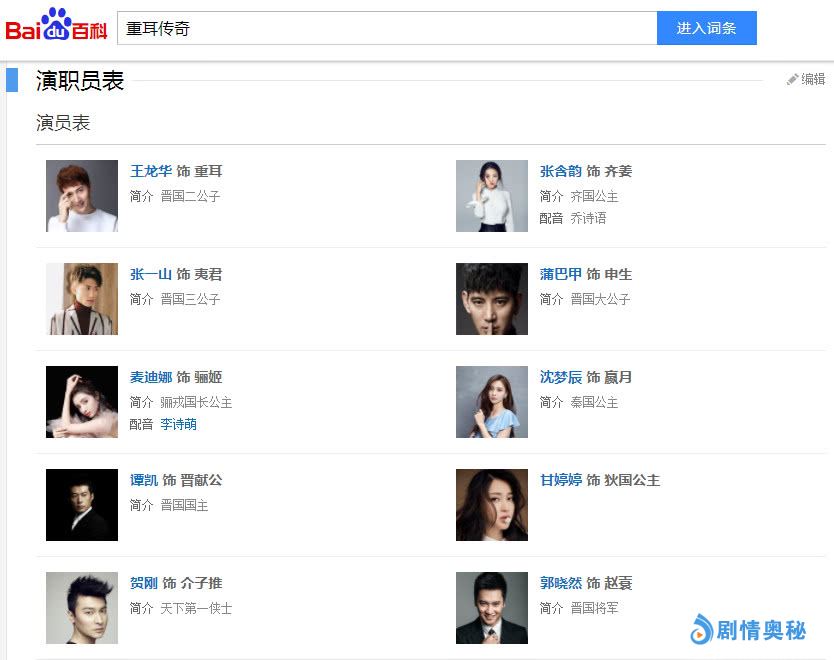
Task: Open 麦迪娜 photo thumbnail
Action: coord(82,402)
